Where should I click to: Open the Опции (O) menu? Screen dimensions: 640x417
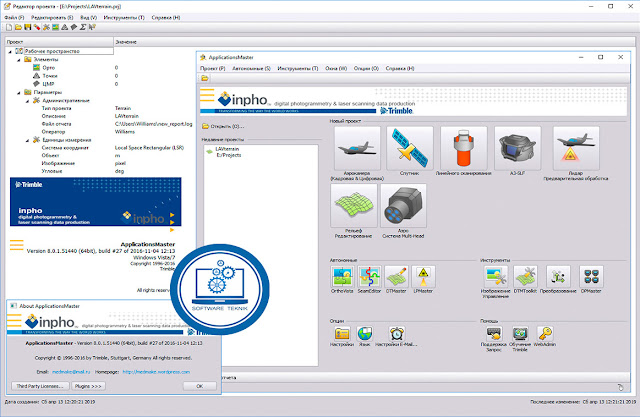(366, 69)
